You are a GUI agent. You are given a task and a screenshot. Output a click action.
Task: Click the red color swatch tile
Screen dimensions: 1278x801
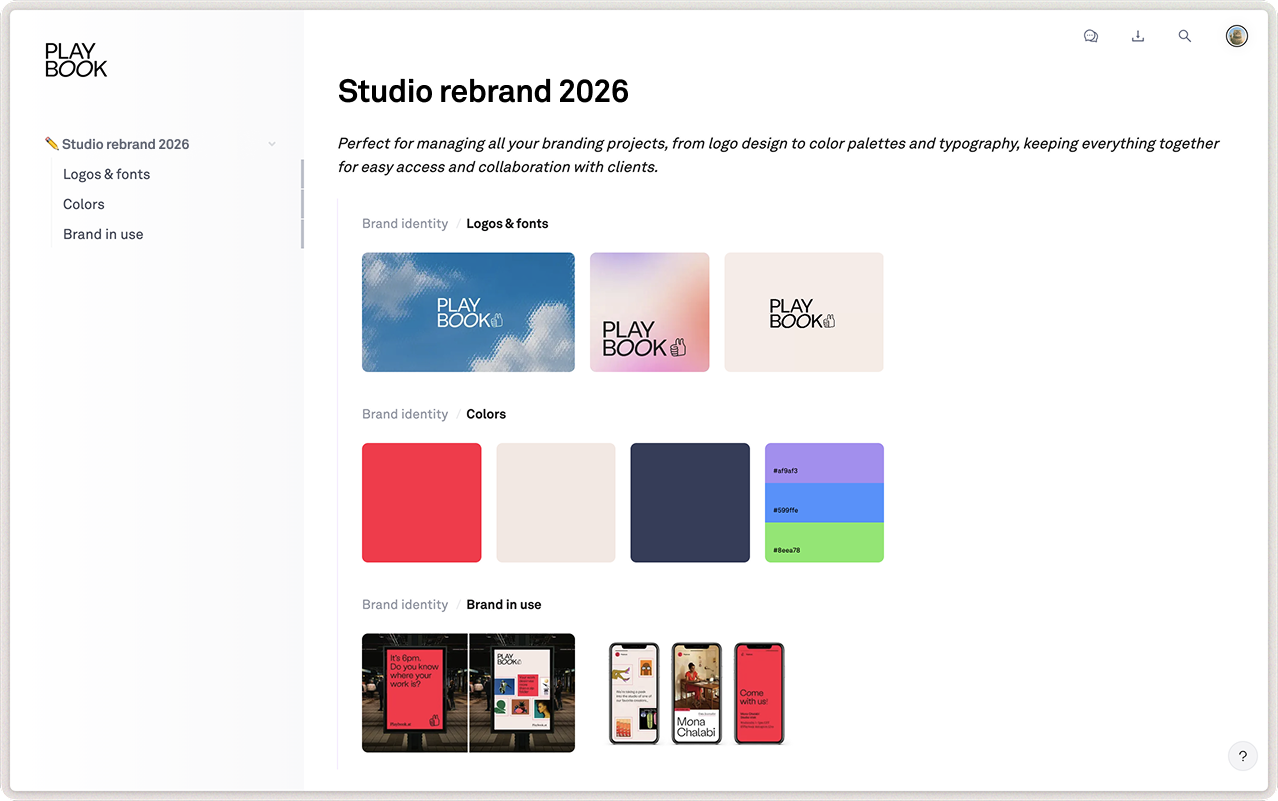click(x=421, y=502)
